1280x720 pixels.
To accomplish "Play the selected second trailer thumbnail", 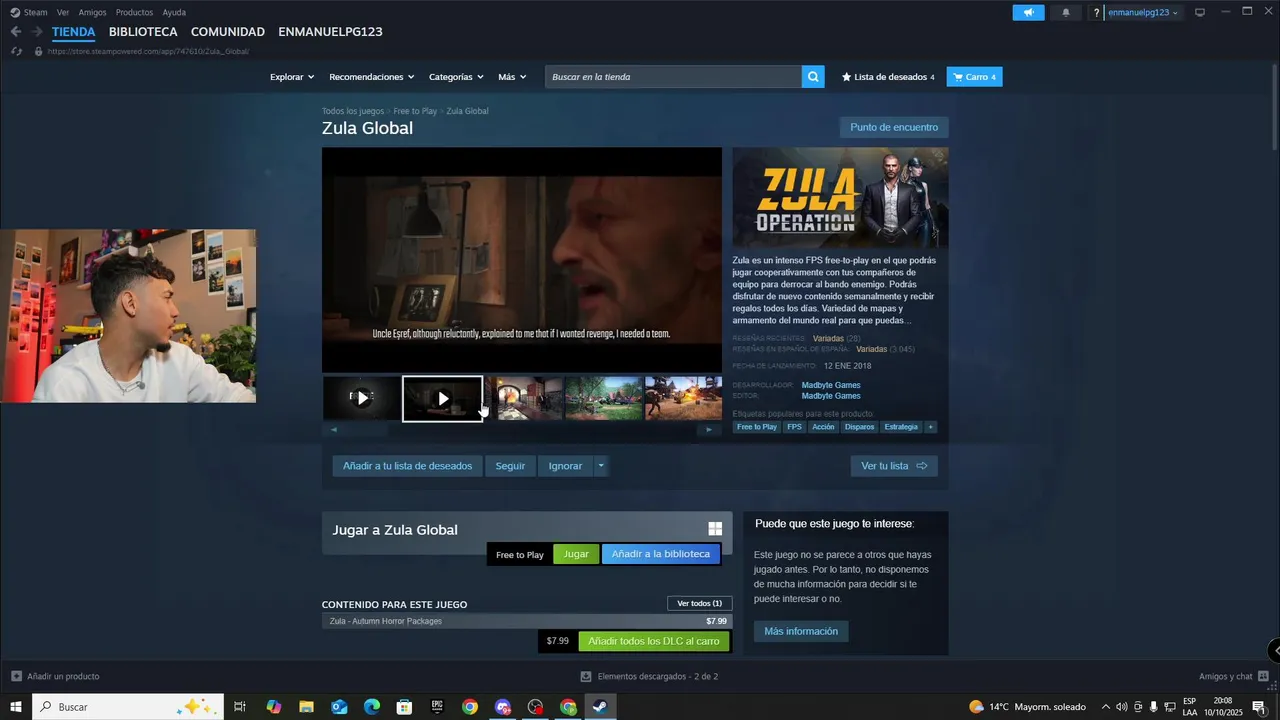I will coord(443,399).
